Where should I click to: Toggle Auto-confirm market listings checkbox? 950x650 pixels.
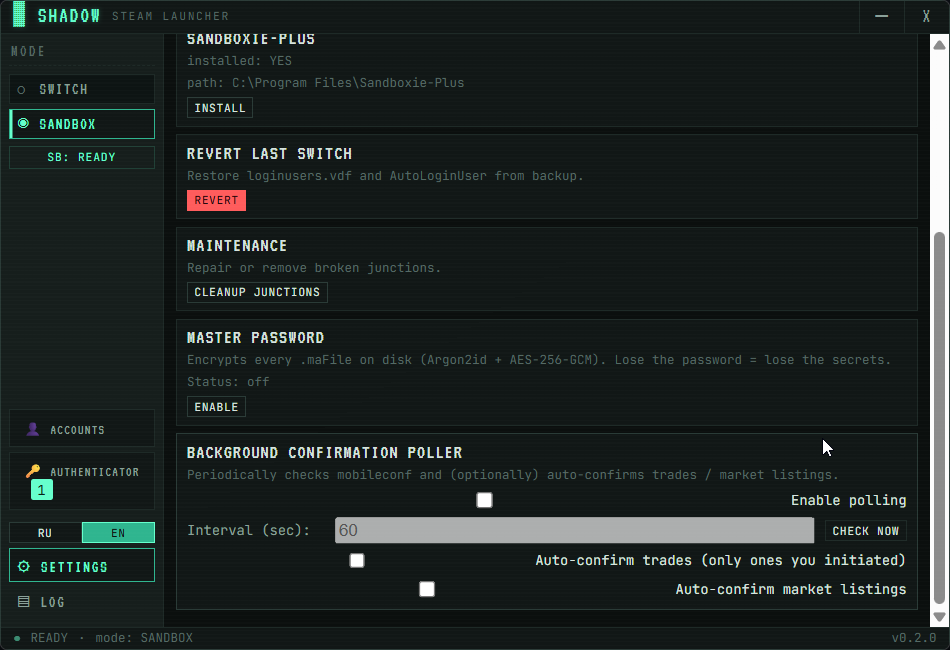[427, 589]
